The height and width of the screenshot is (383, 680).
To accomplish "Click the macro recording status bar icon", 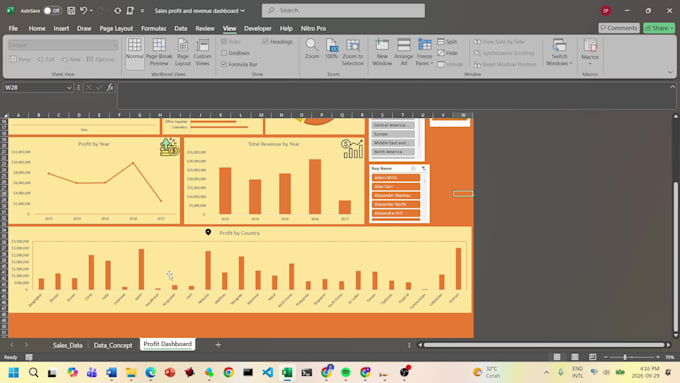I will [29, 357].
